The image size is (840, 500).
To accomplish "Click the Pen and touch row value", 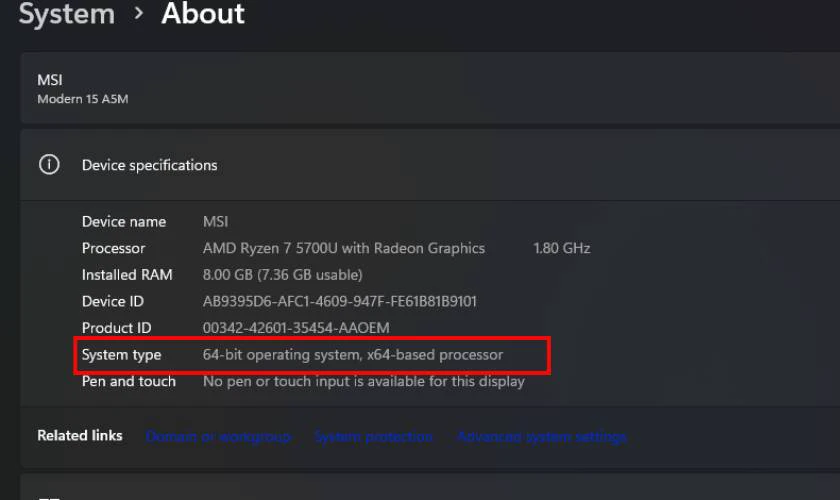I will point(364,382).
